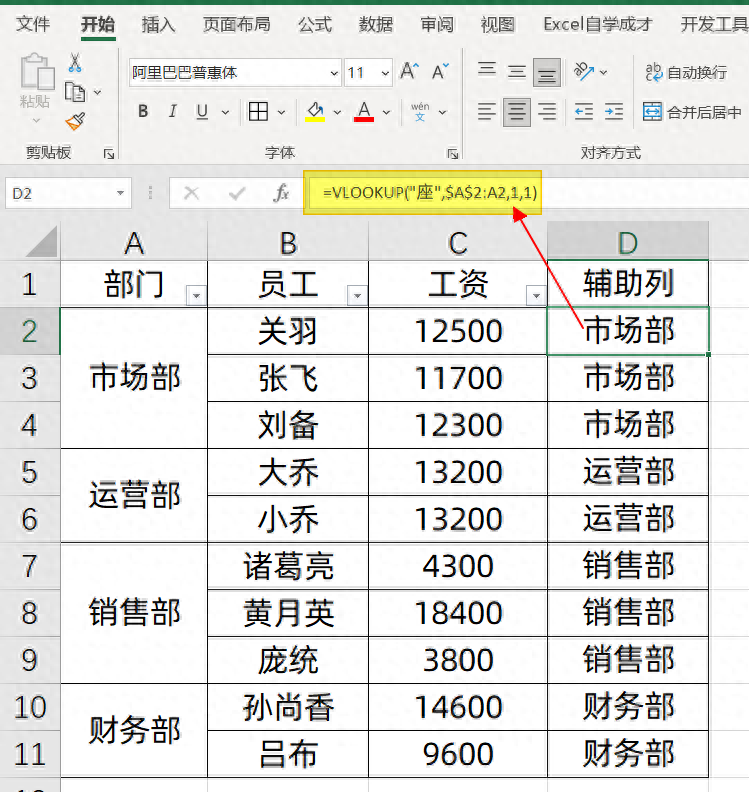The width and height of the screenshot is (749, 792).
Task: Open the Insert Function fx button
Action: click(x=281, y=193)
